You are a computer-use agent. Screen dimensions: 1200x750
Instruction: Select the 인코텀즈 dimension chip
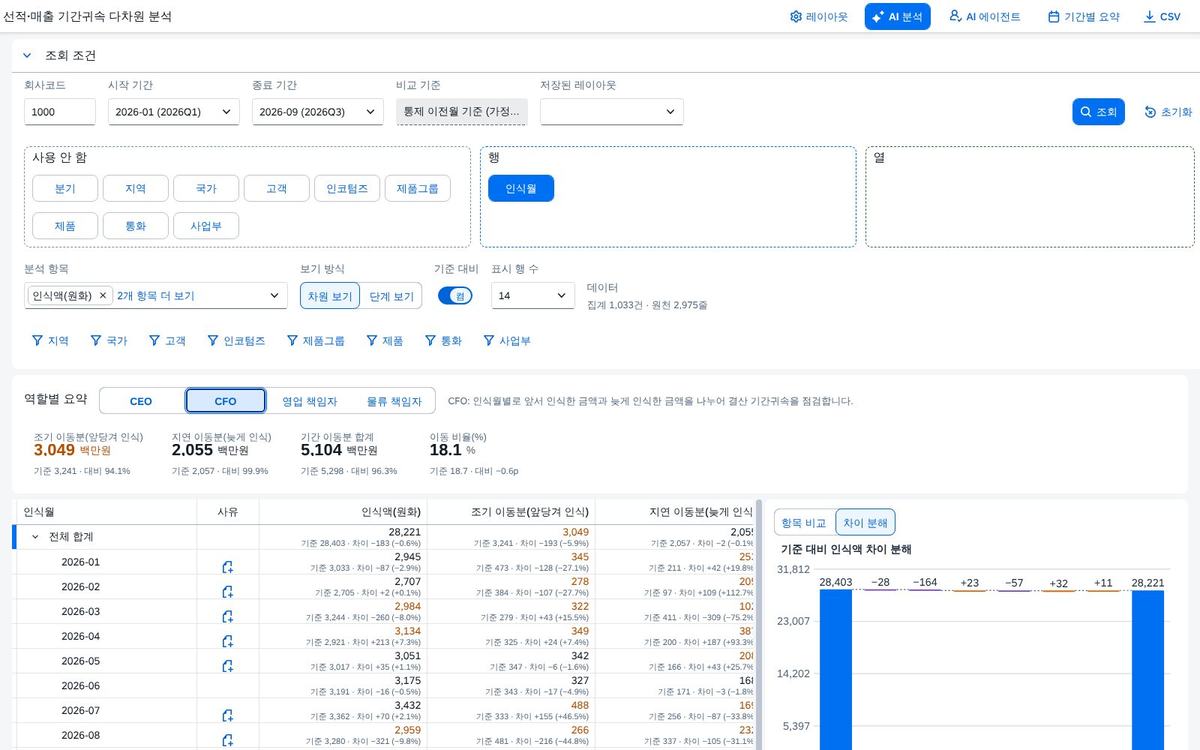coord(347,188)
